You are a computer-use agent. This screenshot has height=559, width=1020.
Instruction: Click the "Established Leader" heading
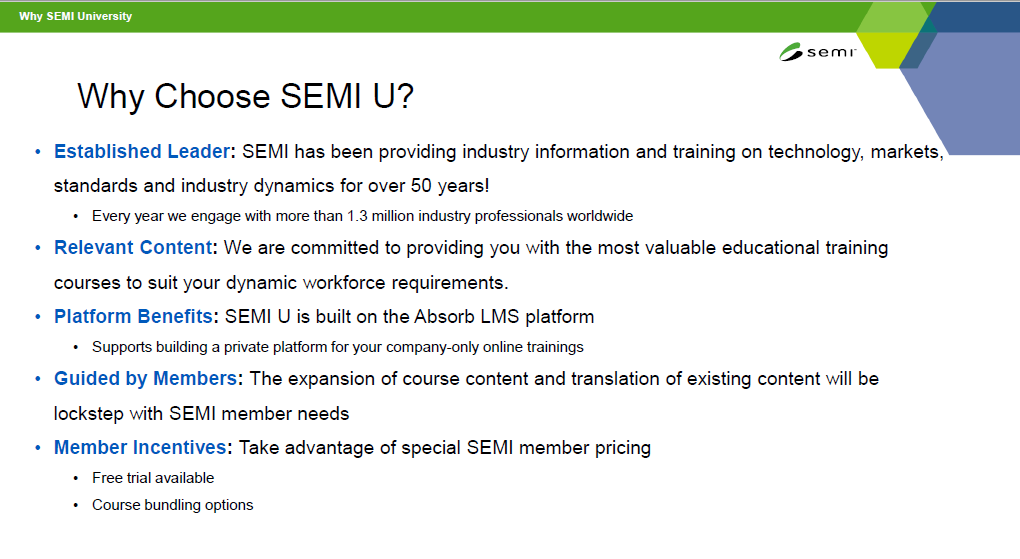[x=142, y=152]
